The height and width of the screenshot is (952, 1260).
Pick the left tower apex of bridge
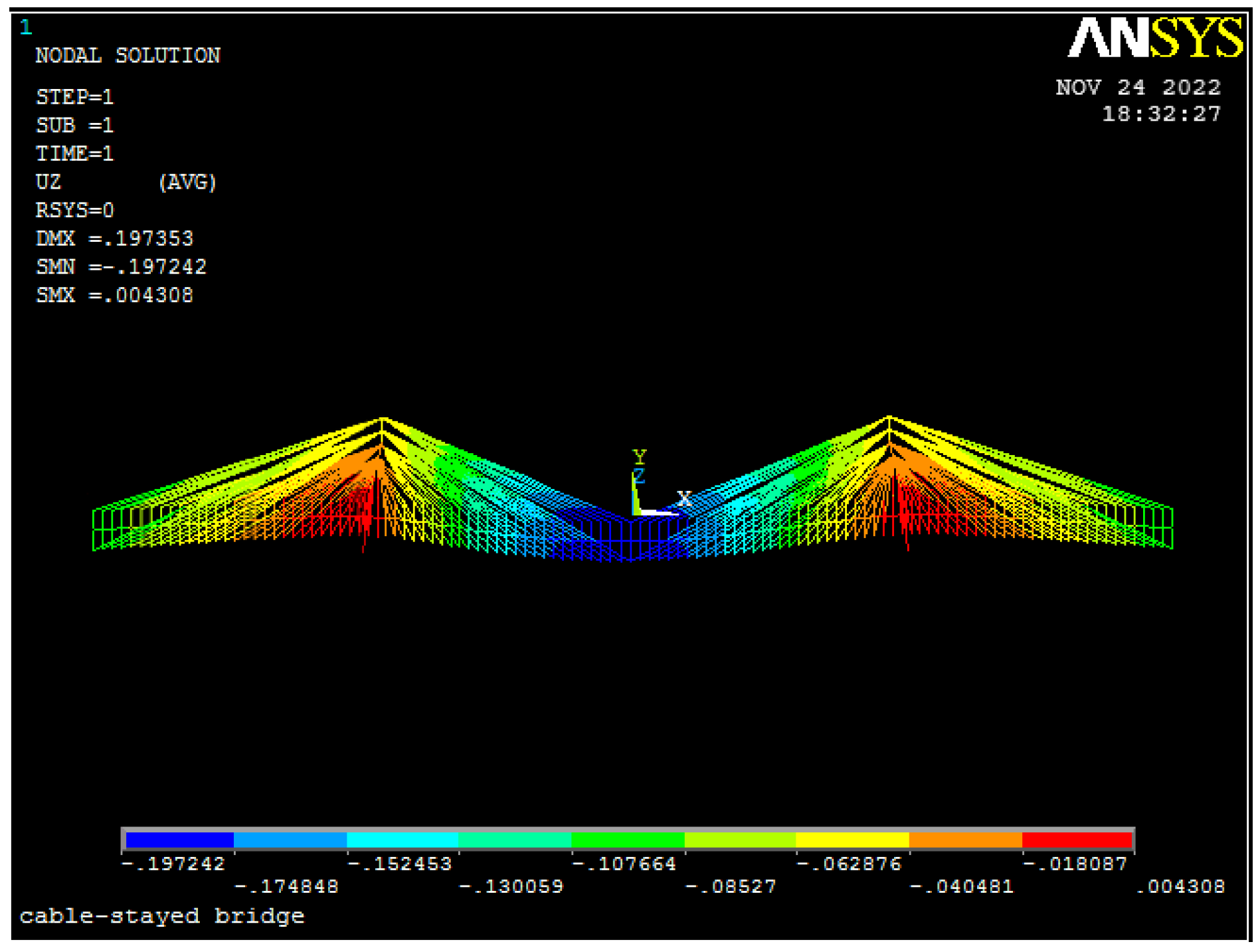click(383, 419)
